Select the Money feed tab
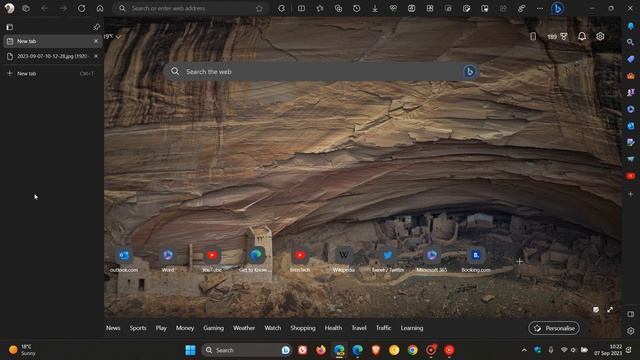 coord(185,328)
